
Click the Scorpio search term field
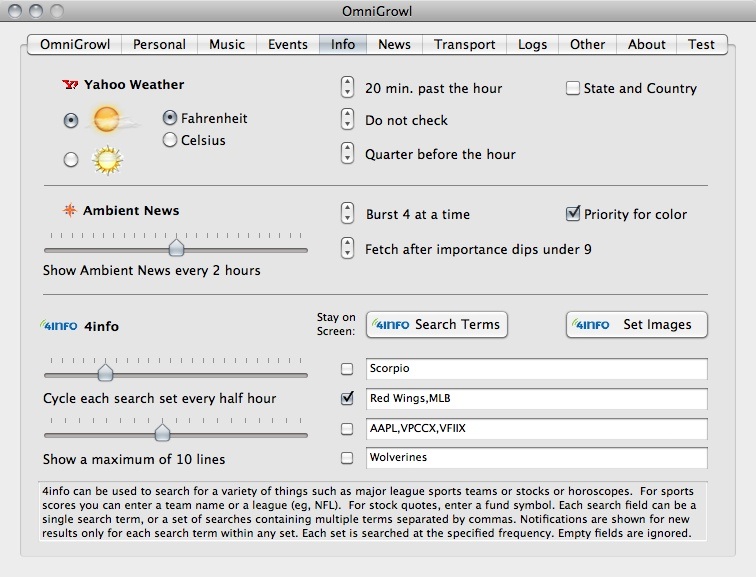536,369
